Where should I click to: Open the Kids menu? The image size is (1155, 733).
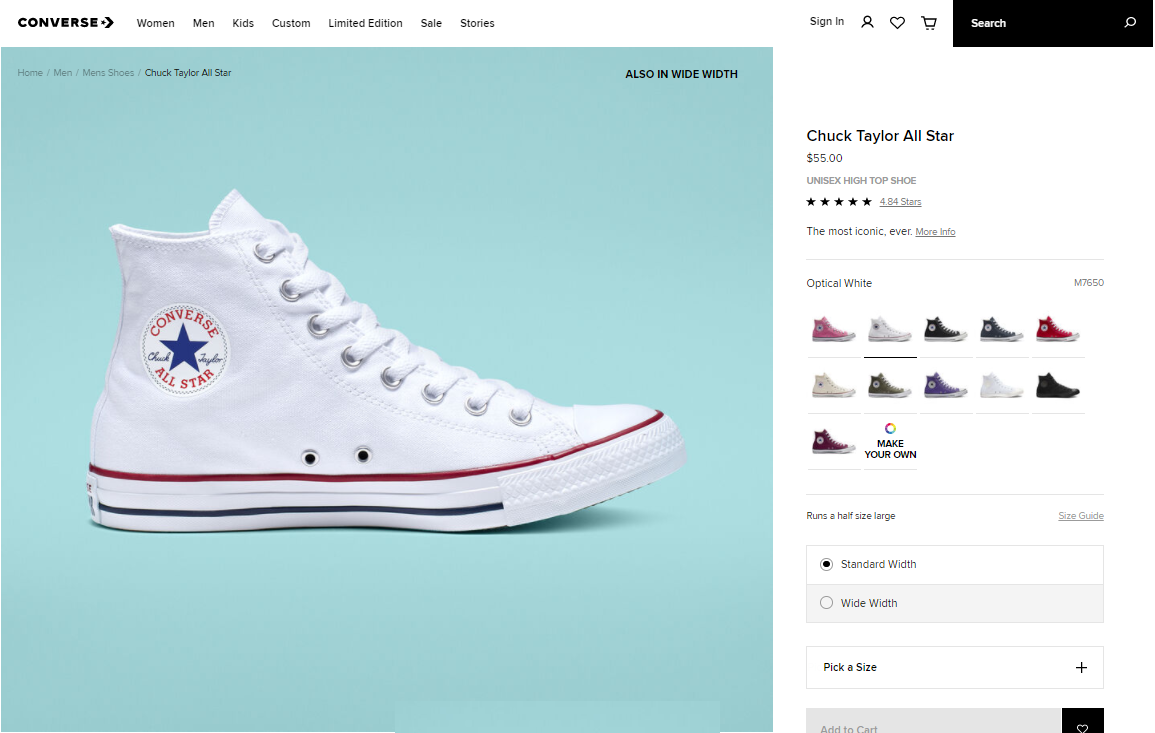pyautogui.click(x=243, y=23)
